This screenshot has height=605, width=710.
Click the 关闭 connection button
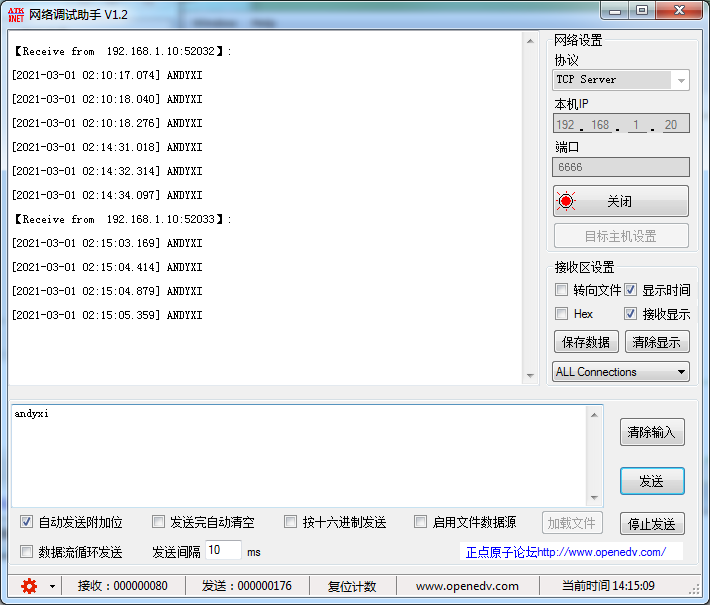click(621, 201)
